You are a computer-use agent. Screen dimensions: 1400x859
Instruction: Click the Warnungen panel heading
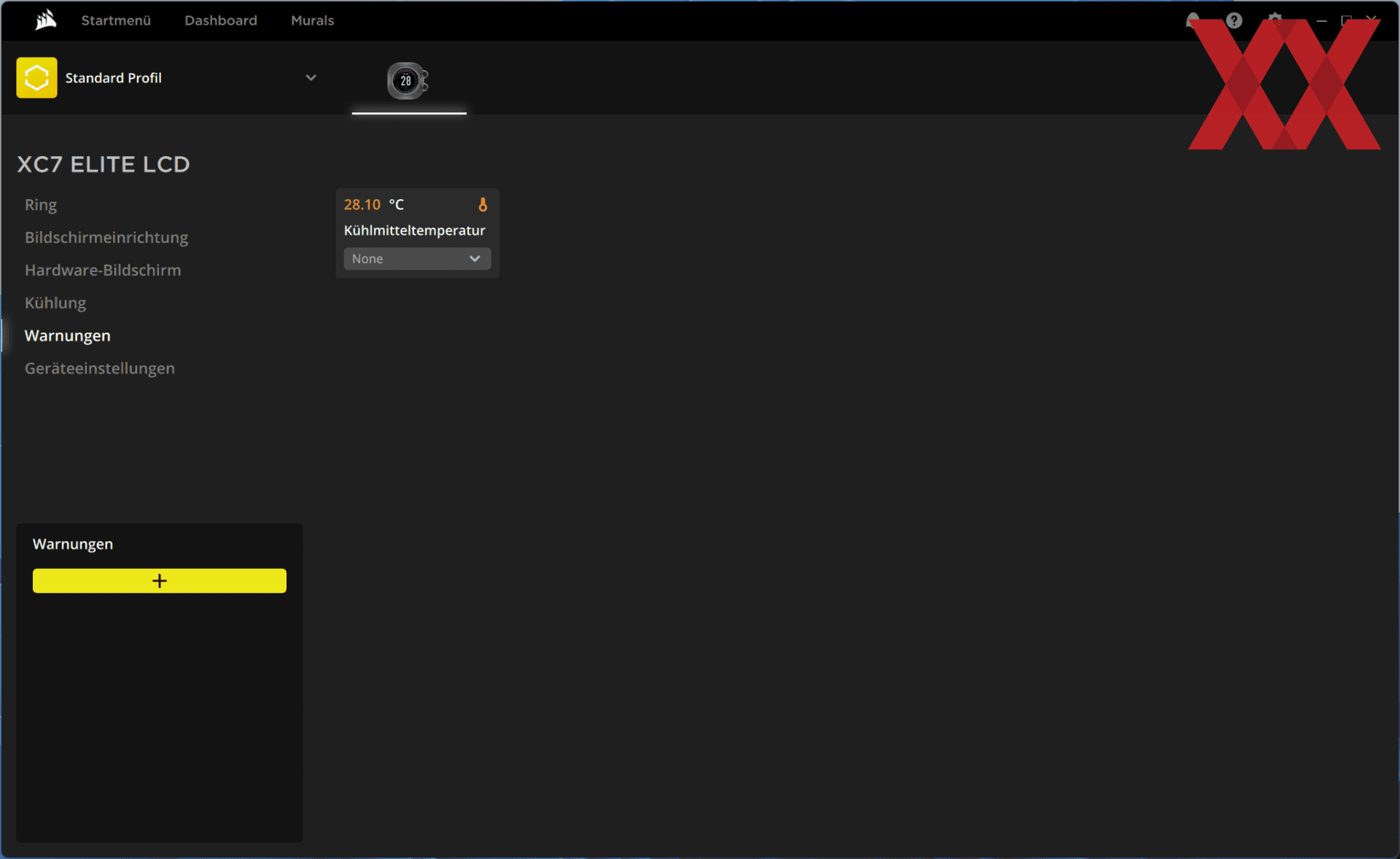pyautogui.click(x=73, y=544)
